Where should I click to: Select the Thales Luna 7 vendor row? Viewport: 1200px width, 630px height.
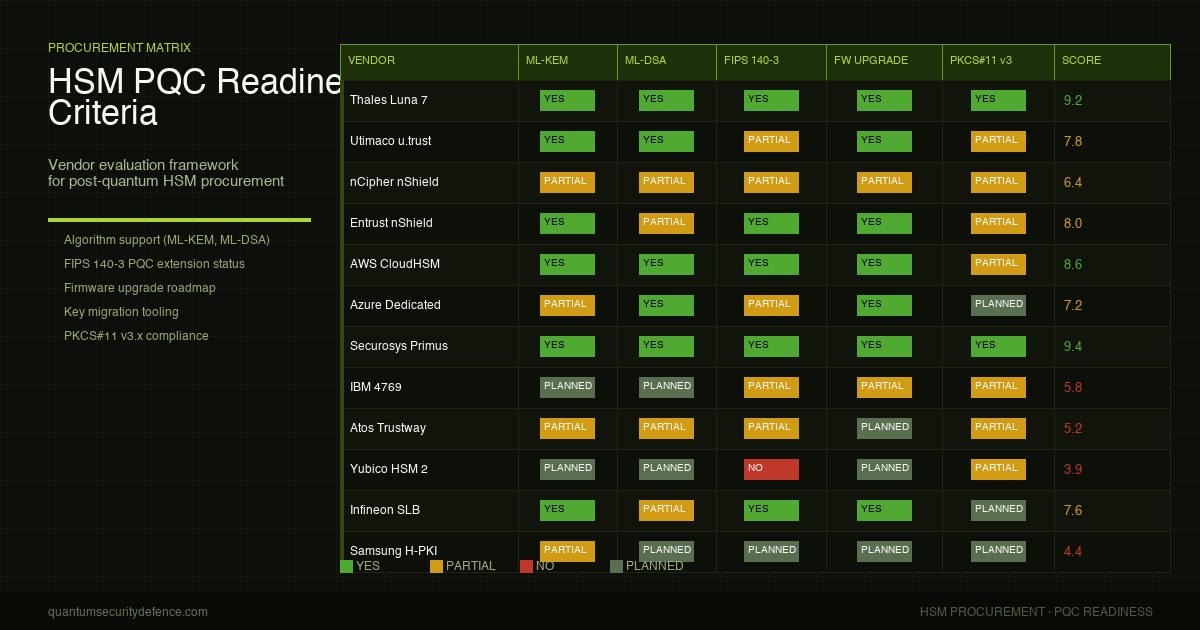point(755,100)
